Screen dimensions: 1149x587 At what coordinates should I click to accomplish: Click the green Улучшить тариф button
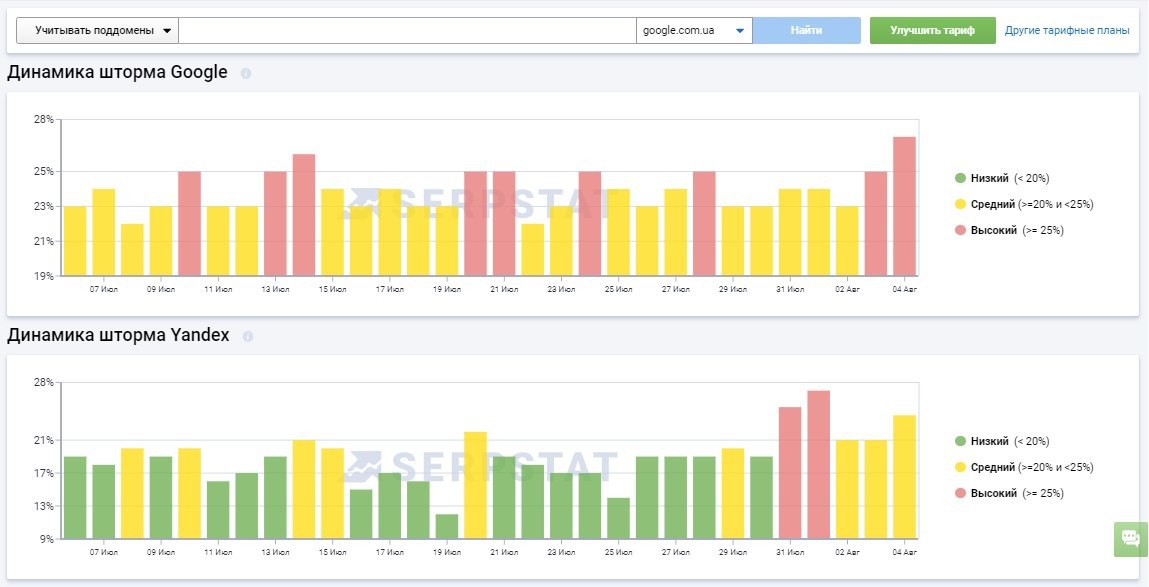coord(932,31)
